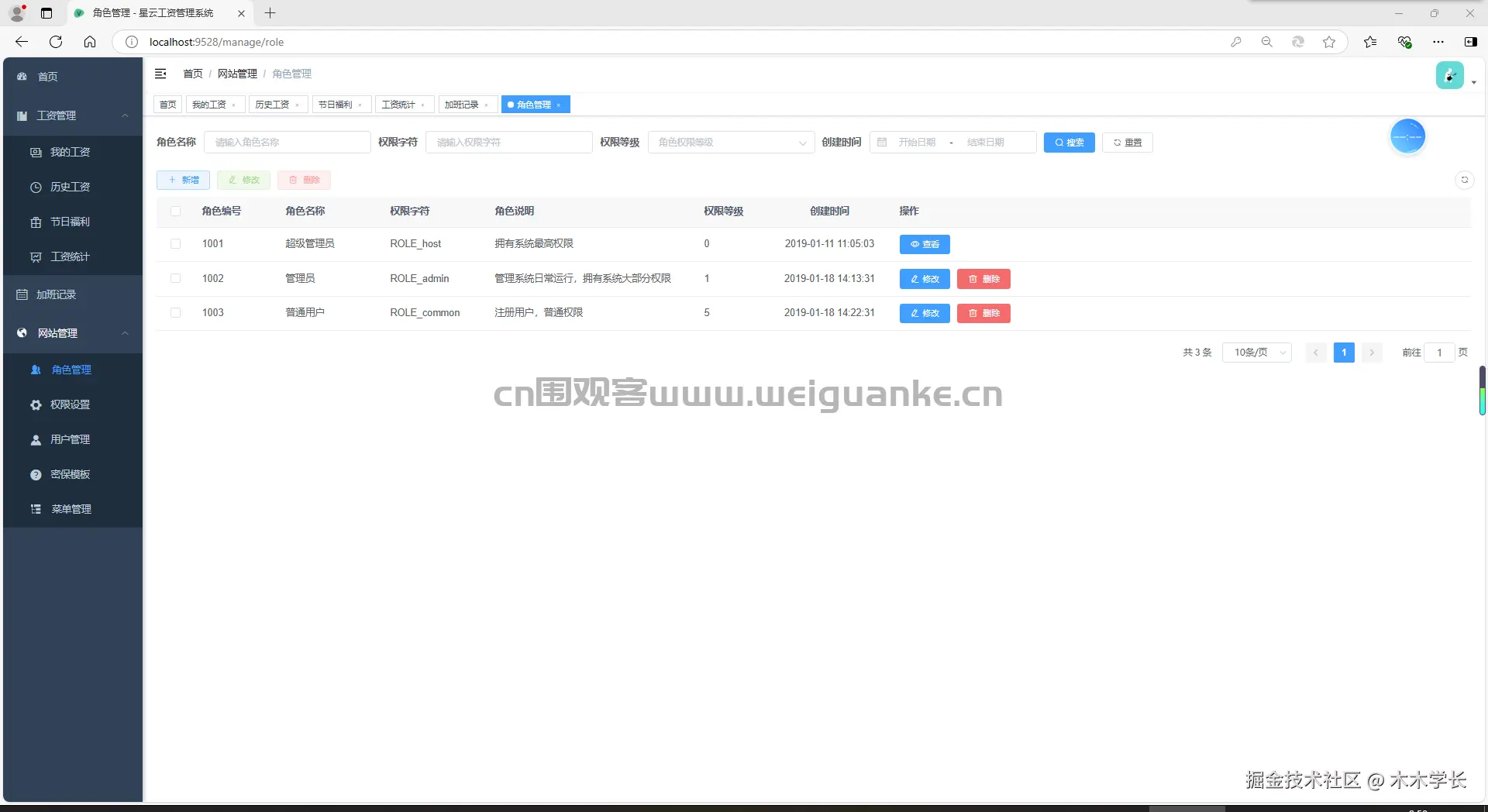Image resolution: width=1488 pixels, height=812 pixels.
Task: Click the 开始日期 date field
Action: tap(917, 143)
